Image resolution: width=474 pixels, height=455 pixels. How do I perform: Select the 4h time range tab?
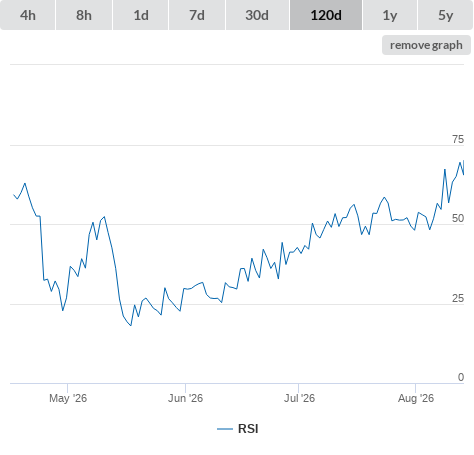click(28, 15)
